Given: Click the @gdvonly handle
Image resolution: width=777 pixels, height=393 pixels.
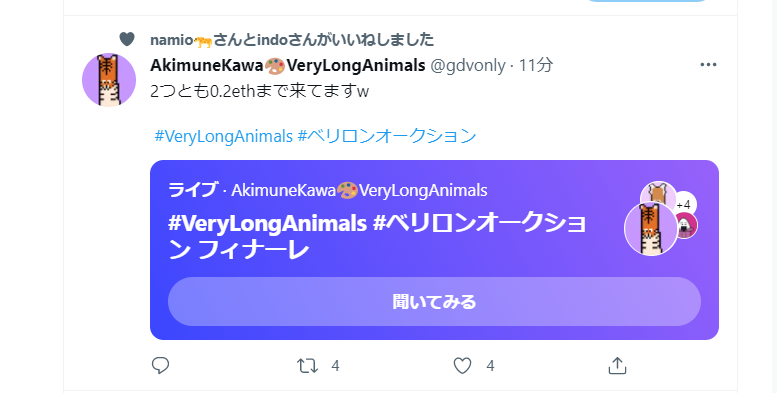Looking at the screenshot, I should coord(468,65).
